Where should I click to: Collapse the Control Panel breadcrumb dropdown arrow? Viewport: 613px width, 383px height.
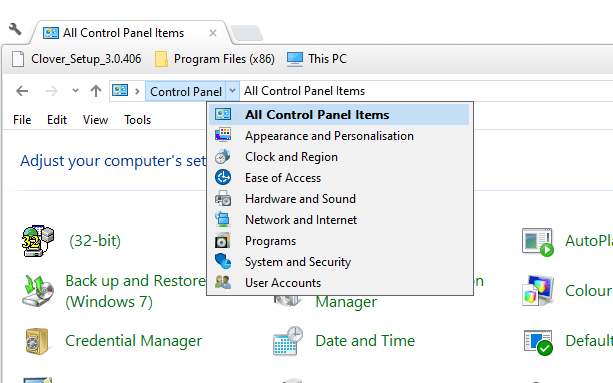232,91
